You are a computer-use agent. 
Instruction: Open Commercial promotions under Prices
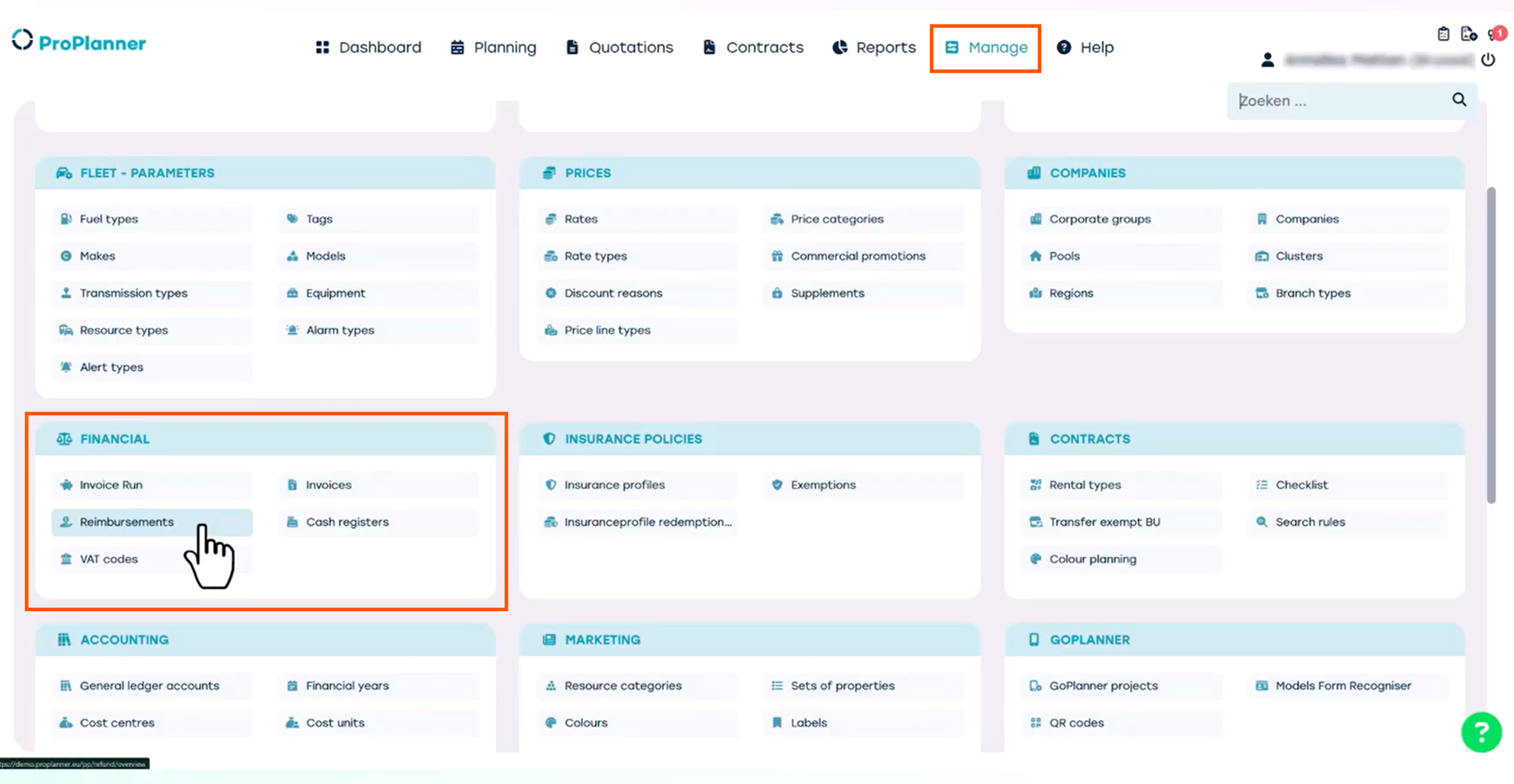pyautogui.click(x=858, y=256)
